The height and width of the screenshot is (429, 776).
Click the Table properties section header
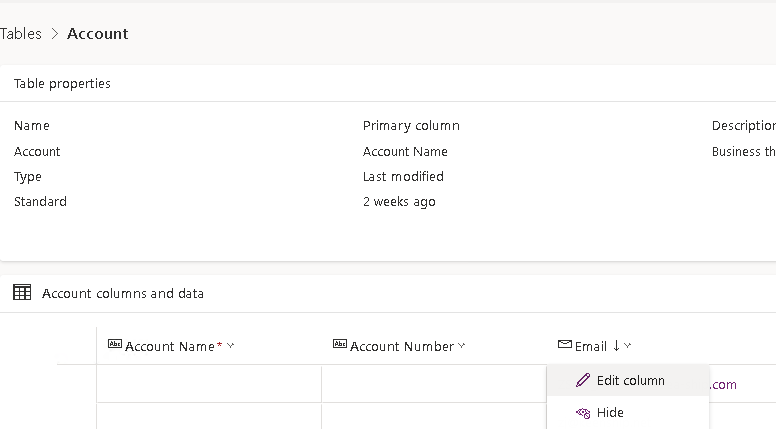62,84
